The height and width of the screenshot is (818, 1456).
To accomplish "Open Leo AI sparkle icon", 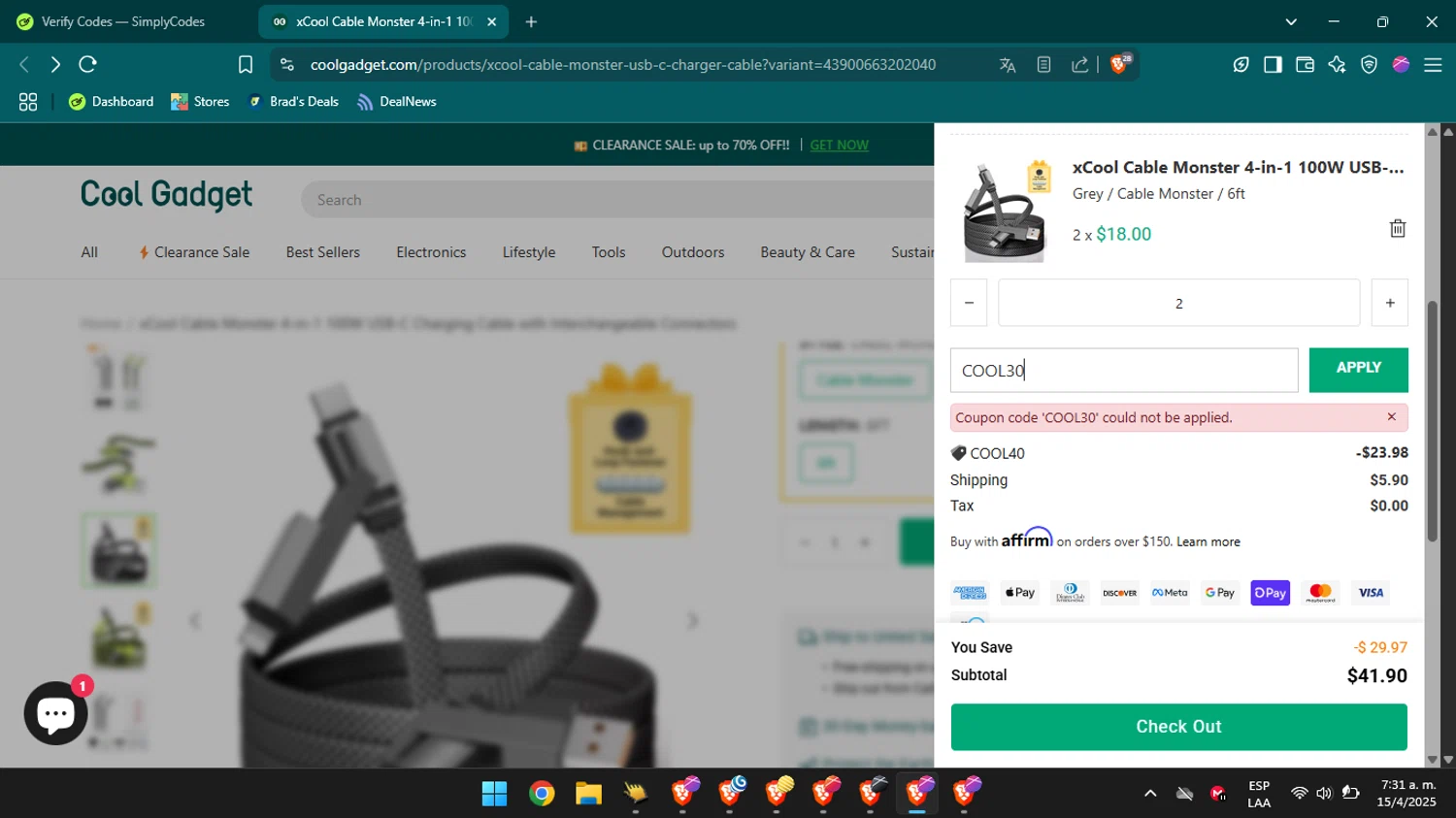I will click(x=1337, y=65).
